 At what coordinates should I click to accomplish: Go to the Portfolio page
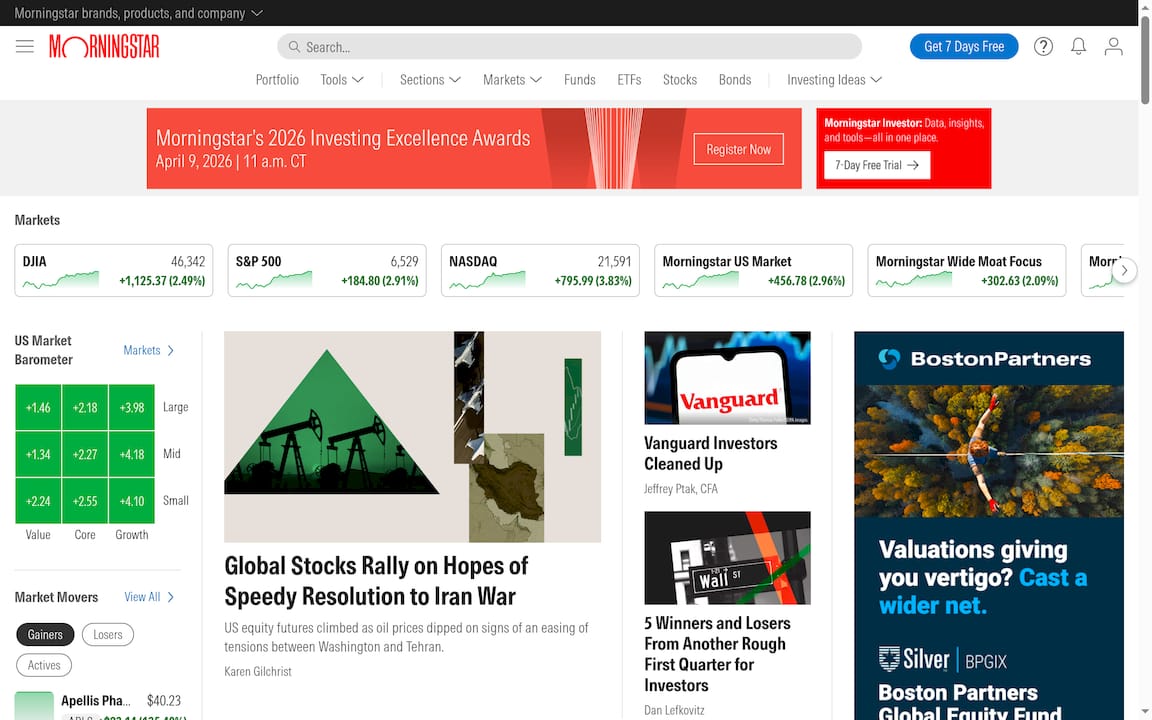click(x=277, y=80)
